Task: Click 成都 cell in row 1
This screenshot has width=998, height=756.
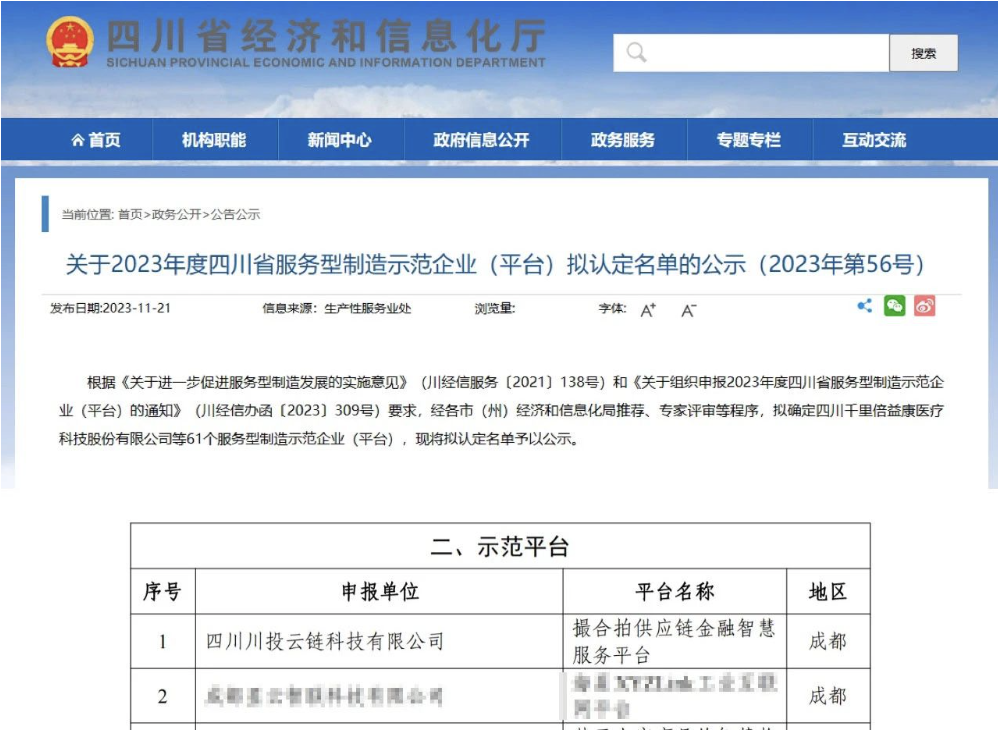Action: click(828, 641)
